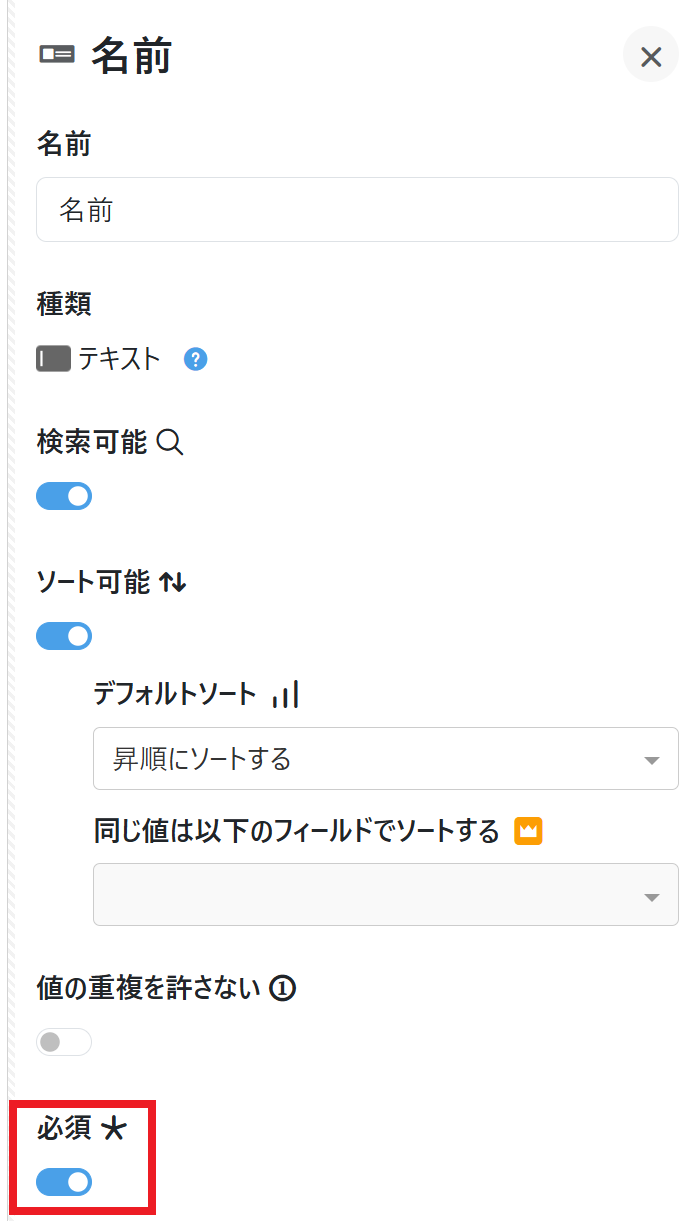This screenshot has width=698, height=1221.
Task: Click the magnifier icon beside 検索可能
Action: click(171, 442)
